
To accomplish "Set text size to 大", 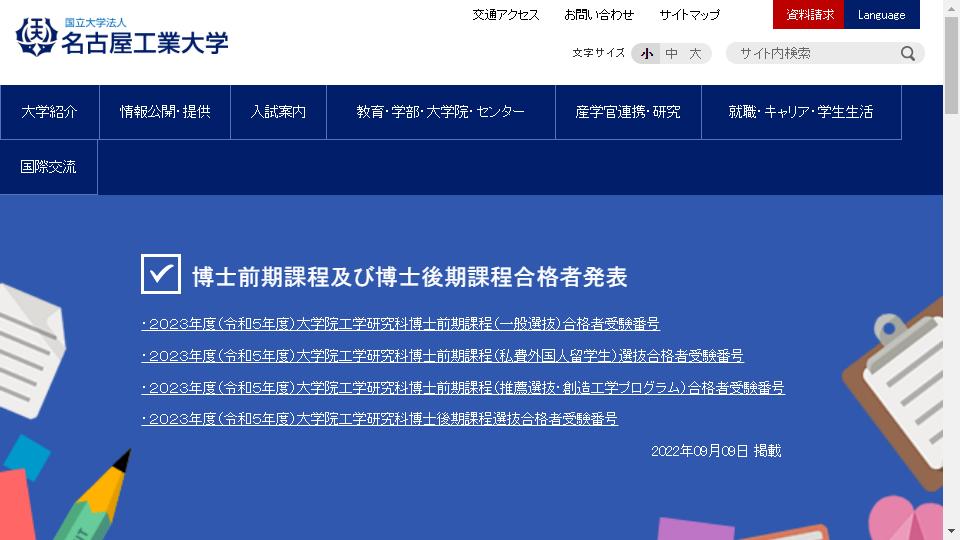I will coord(696,53).
